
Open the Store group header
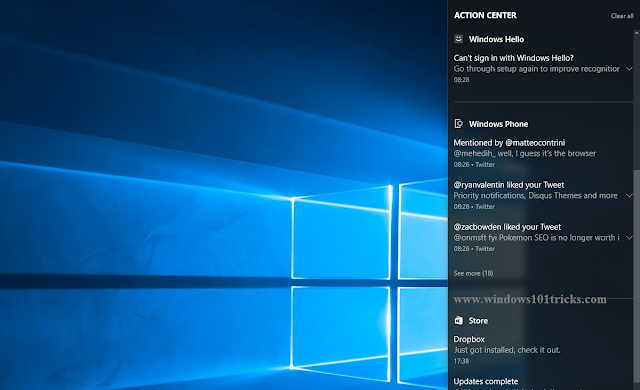pyautogui.click(x=478, y=321)
